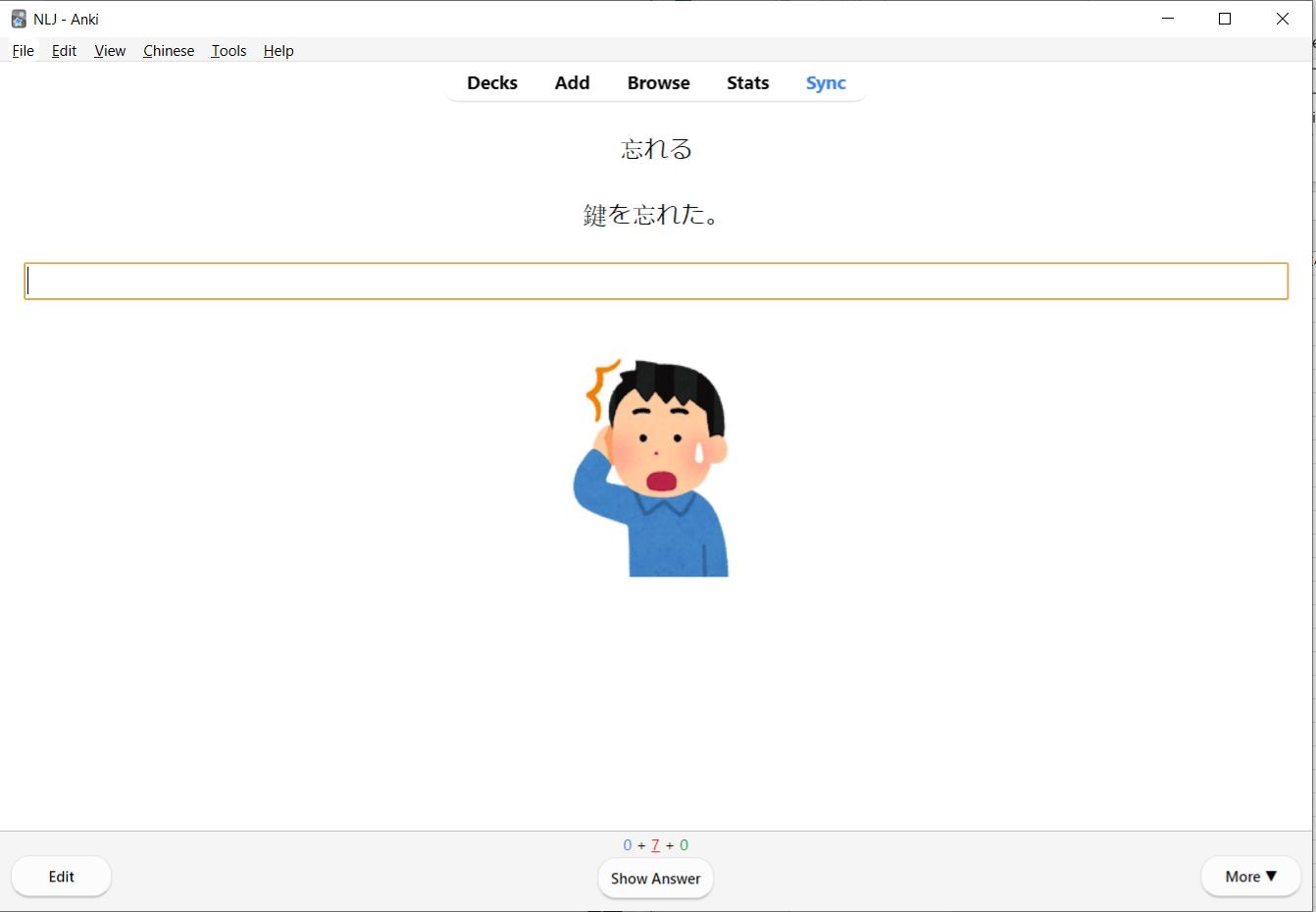This screenshot has width=1316, height=912.
Task: Open the card Browse window
Action: point(659,83)
